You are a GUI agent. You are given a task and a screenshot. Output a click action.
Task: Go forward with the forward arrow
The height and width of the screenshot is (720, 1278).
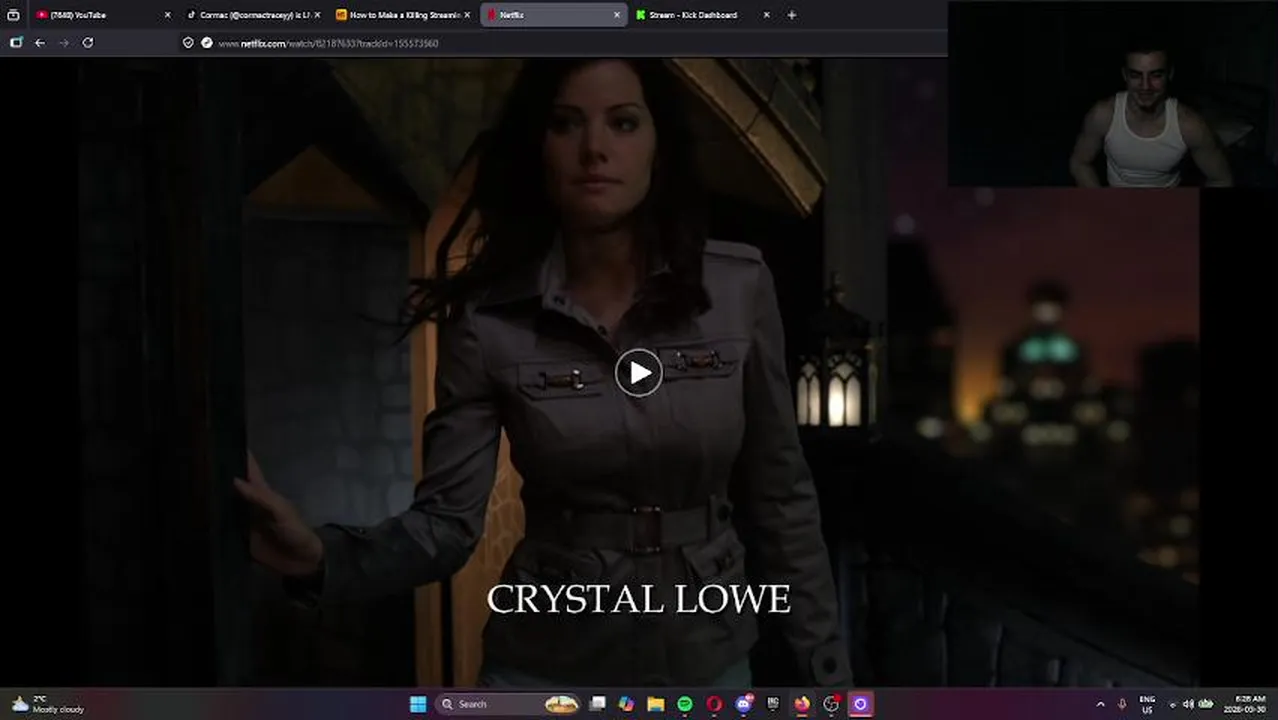pos(64,43)
